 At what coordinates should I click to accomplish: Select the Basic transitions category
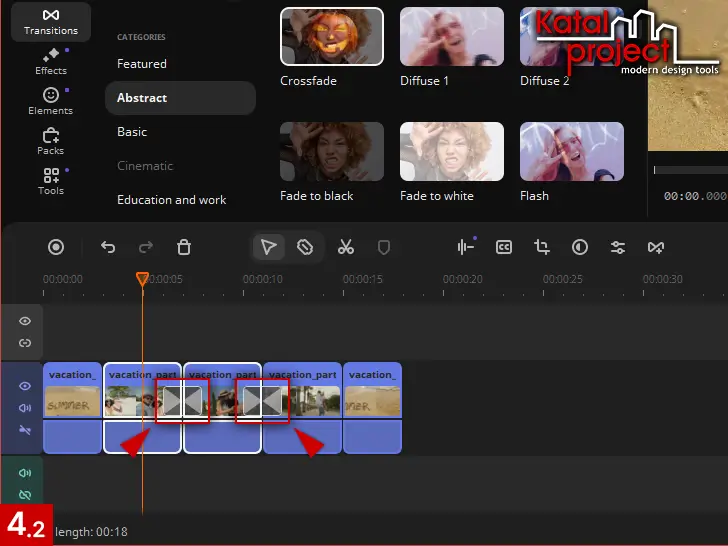point(132,132)
